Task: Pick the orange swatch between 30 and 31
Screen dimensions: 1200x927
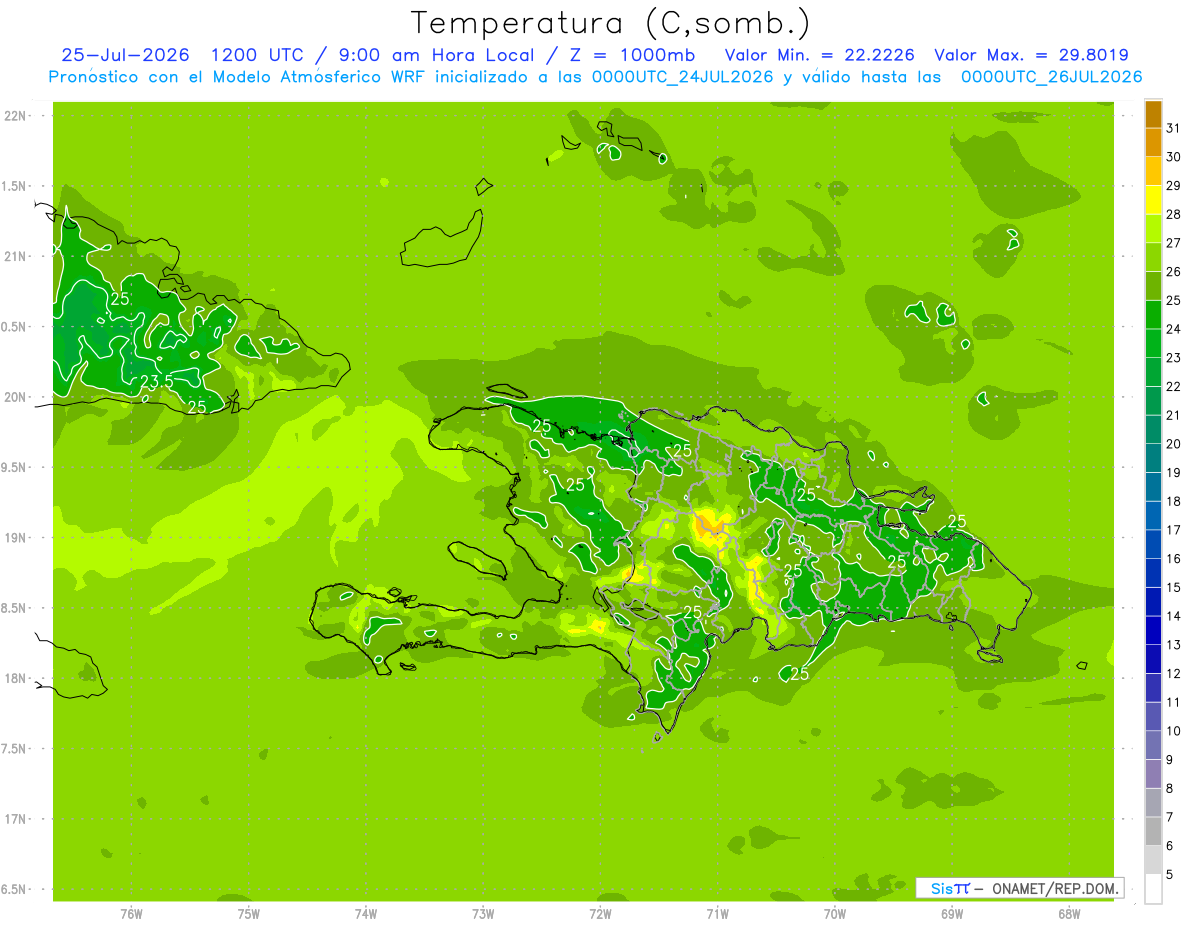Action: point(1154,142)
